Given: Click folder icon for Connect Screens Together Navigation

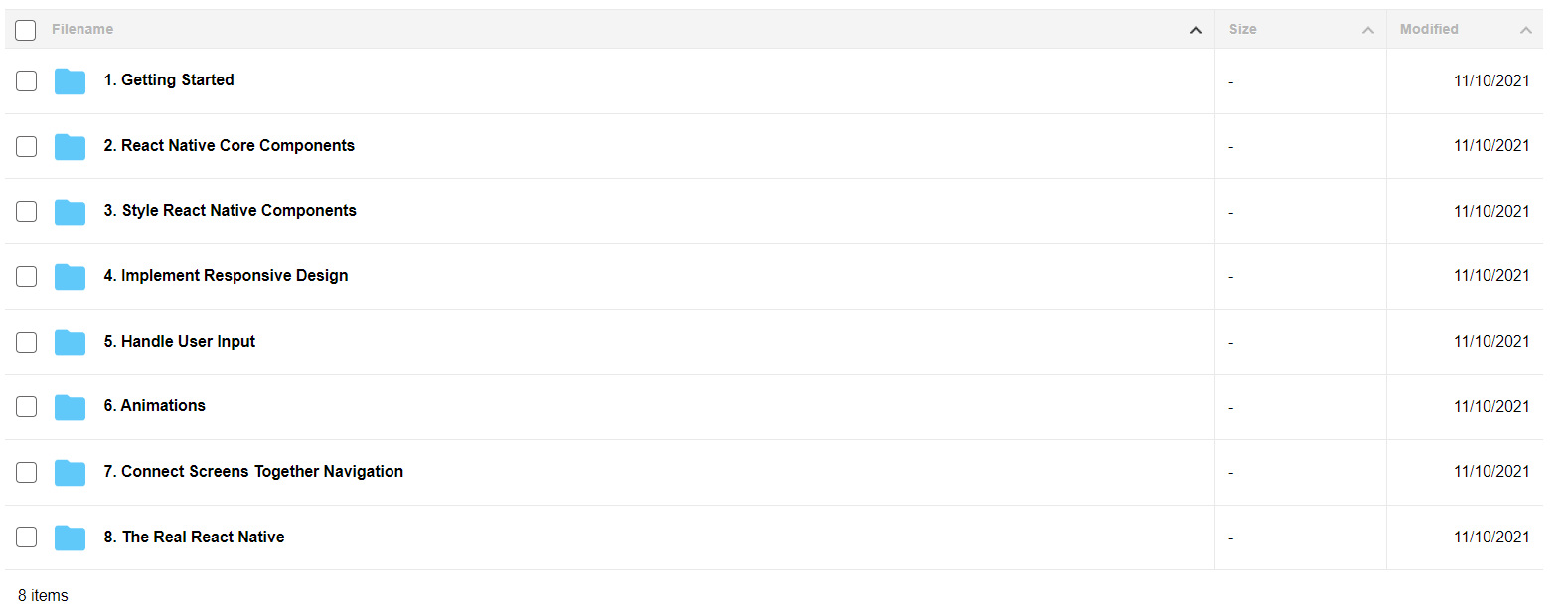Looking at the screenshot, I should 70,473.
